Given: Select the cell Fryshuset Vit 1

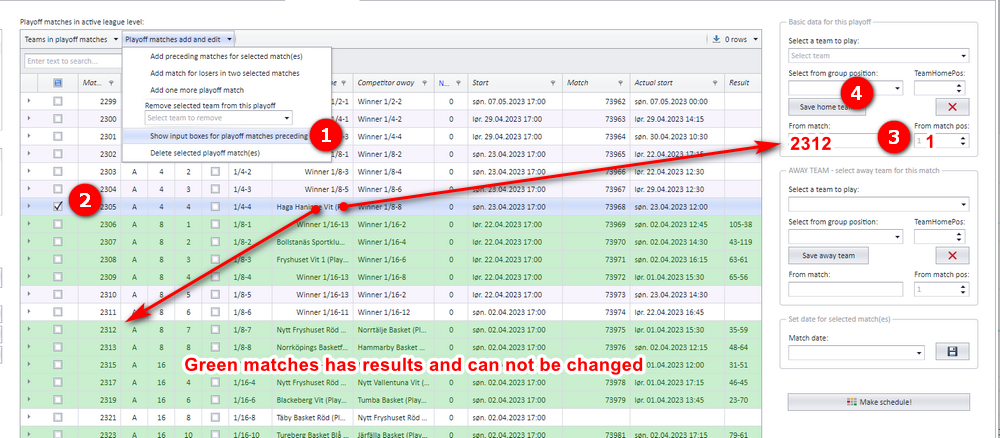Looking at the screenshot, I should click(x=312, y=259).
